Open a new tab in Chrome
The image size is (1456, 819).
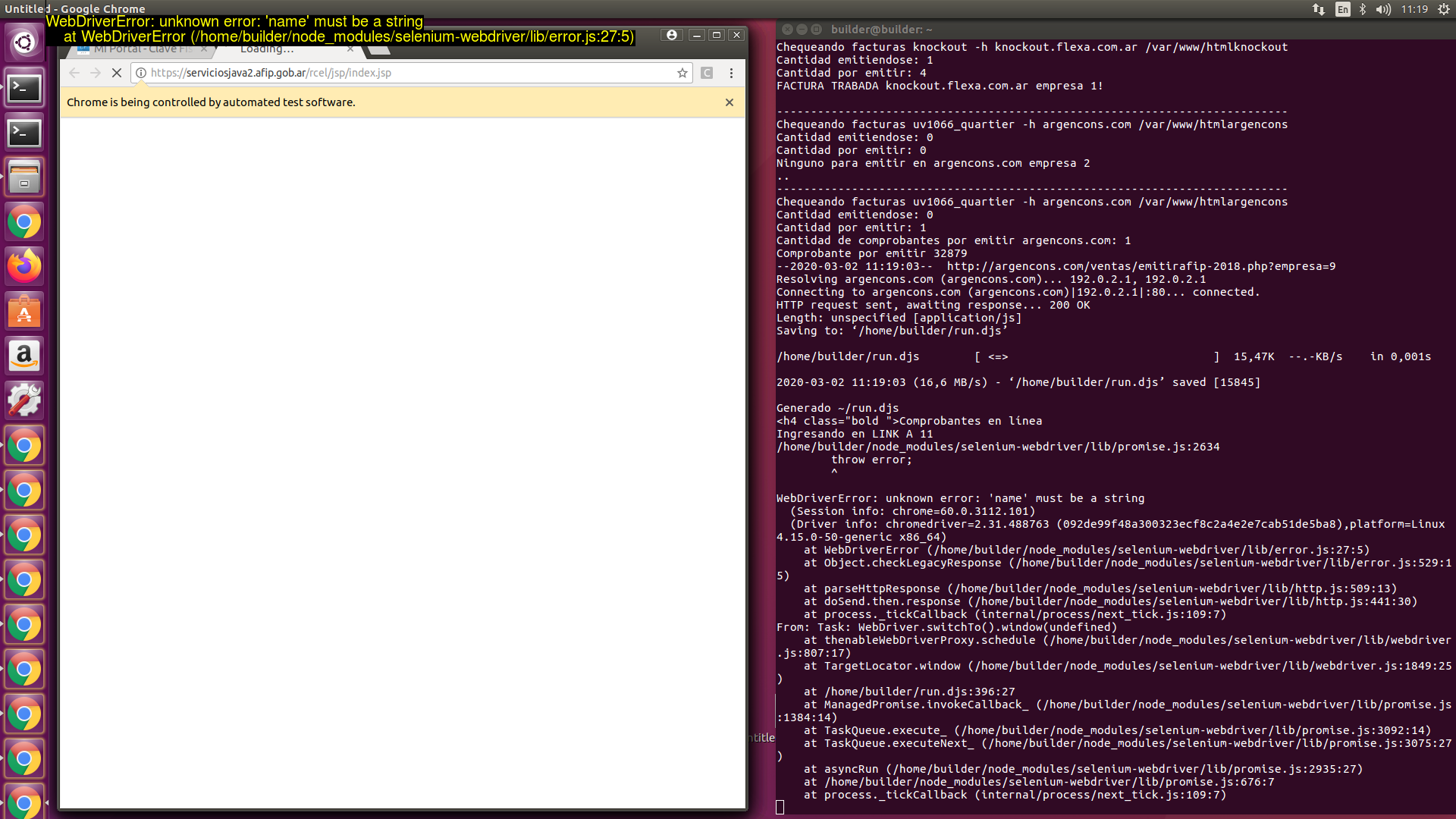(x=379, y=50)
